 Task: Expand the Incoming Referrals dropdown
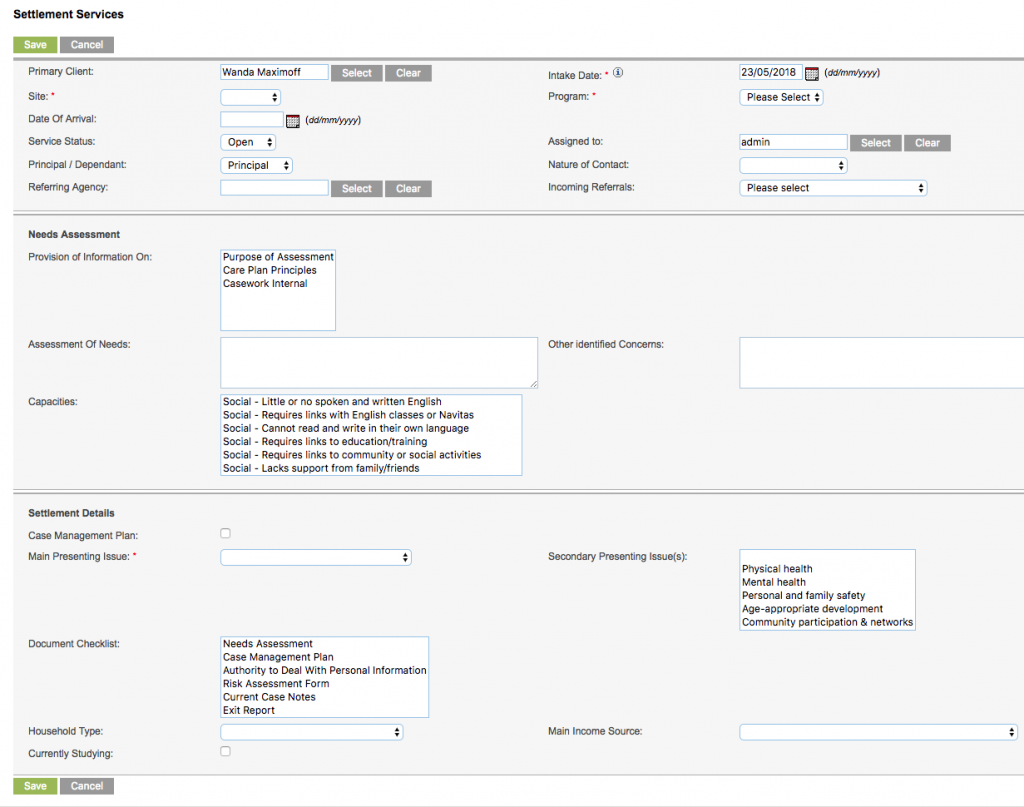click(x=833, y=187)
